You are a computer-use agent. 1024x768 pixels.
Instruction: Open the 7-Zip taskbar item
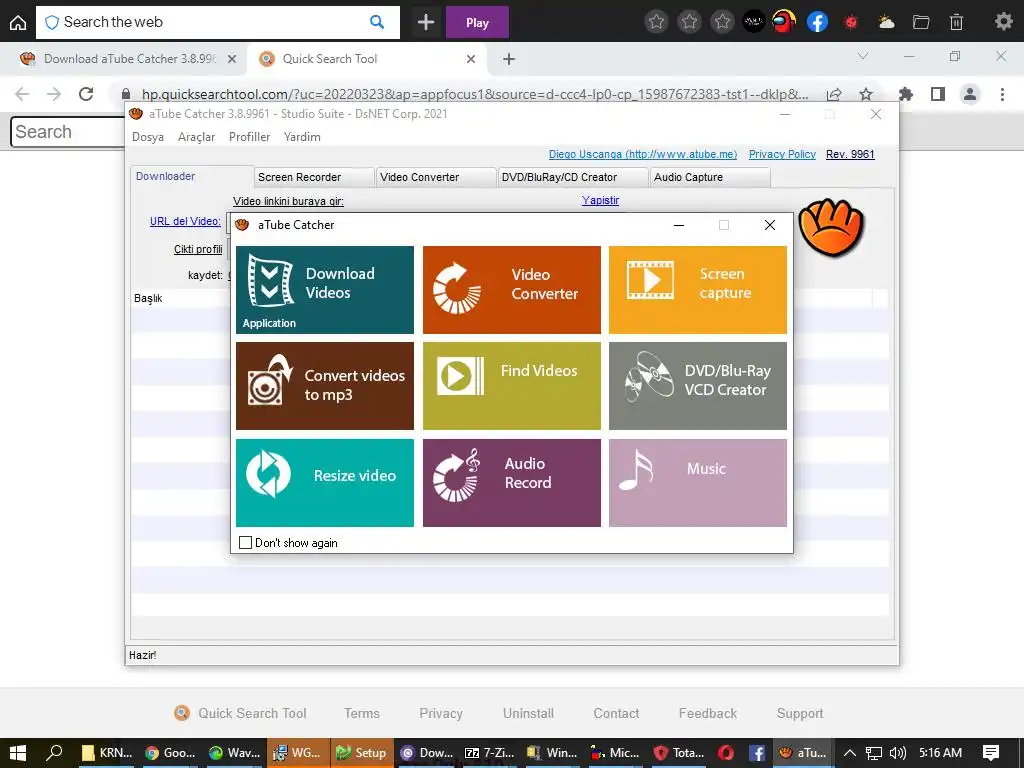pos(489,753)
